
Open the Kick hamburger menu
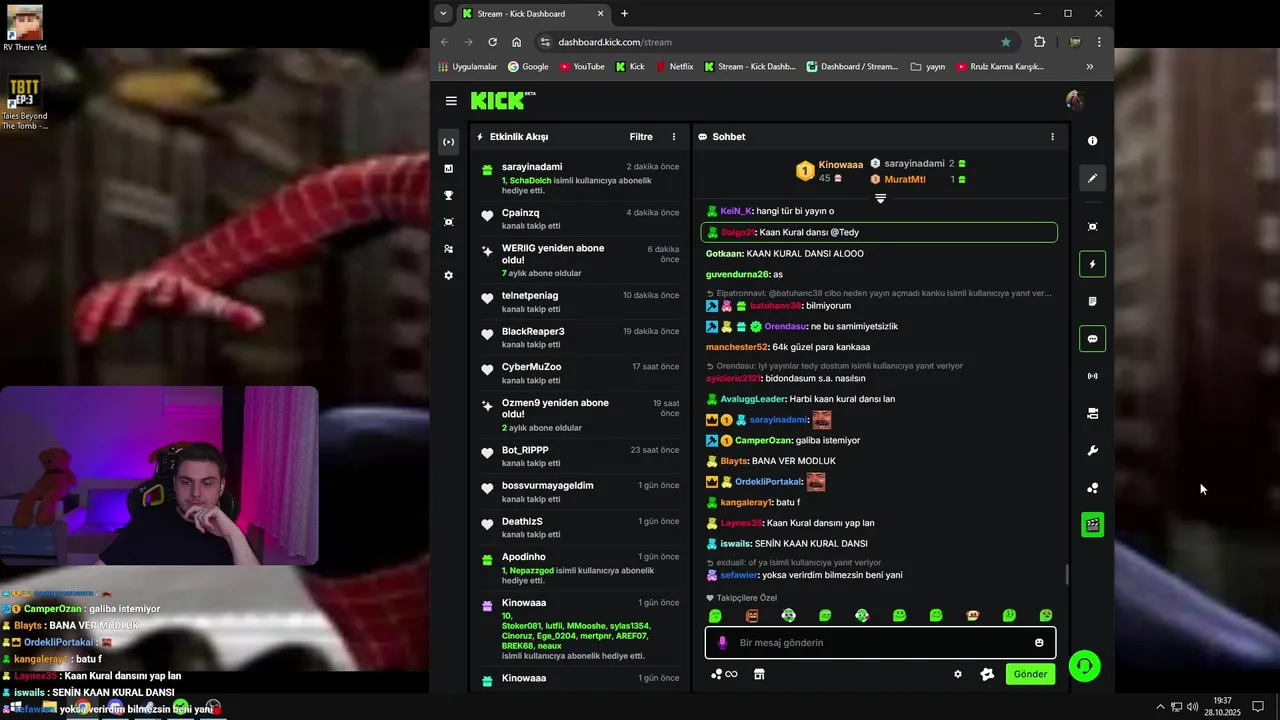click(451, 101)
